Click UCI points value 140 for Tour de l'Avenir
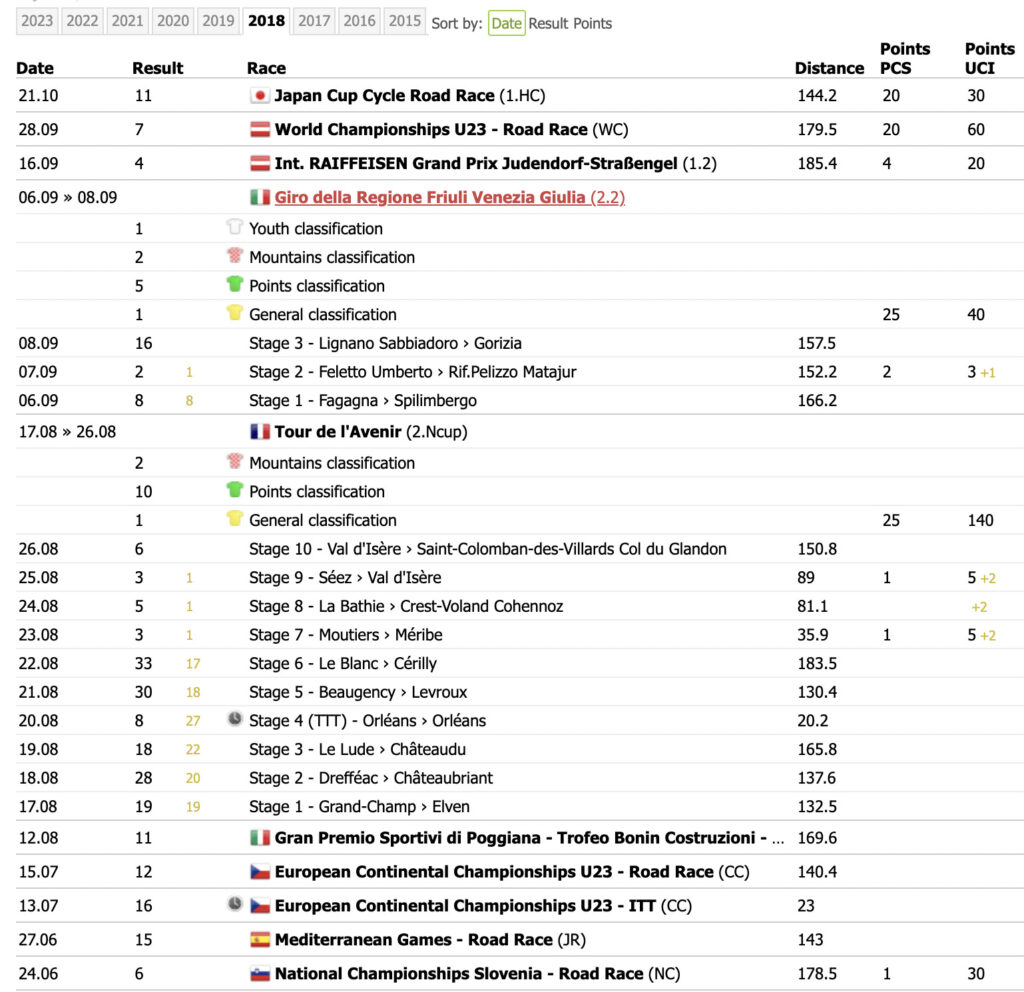 pyautogui.click(x=980, y=521)
